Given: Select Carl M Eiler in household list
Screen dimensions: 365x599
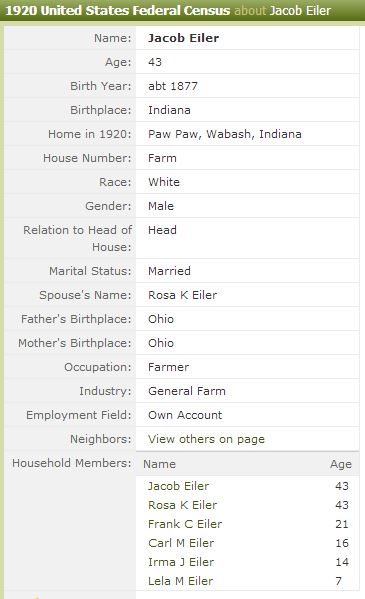Looking at the screenshot, I should 181,543.
